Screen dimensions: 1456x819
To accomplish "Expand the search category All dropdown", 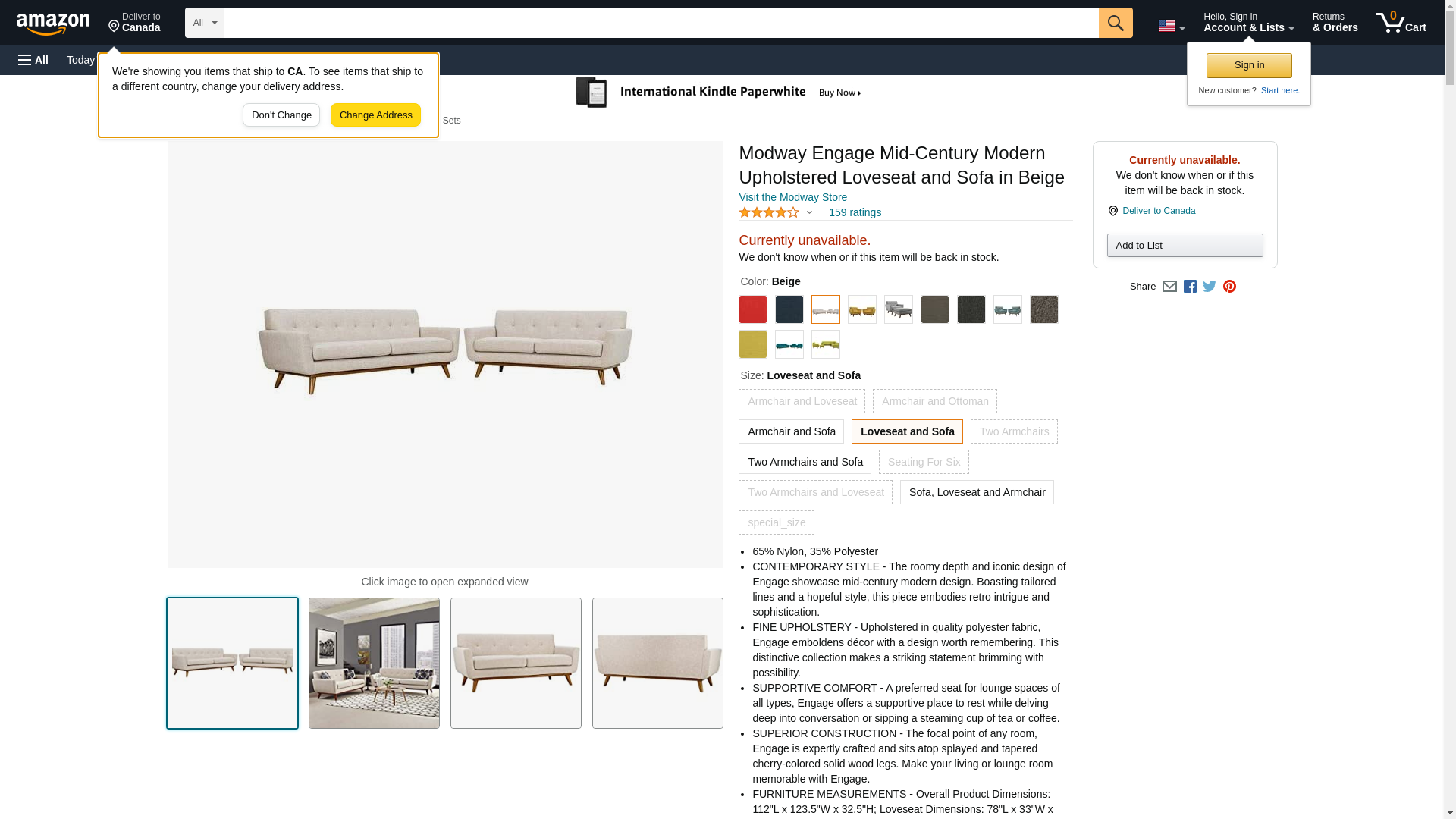I will [x=204, y=23].
